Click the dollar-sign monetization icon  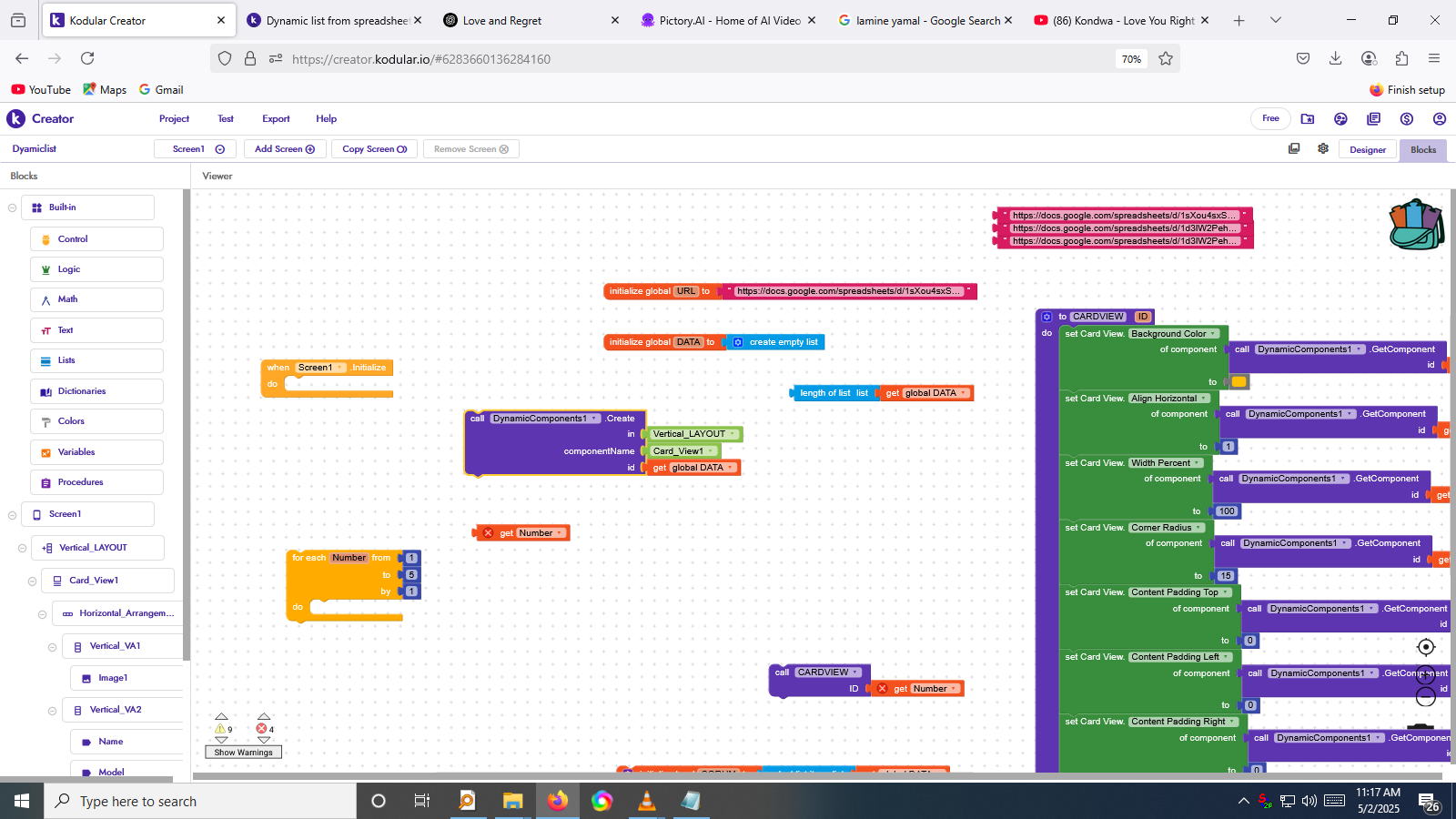[1407, 118]
